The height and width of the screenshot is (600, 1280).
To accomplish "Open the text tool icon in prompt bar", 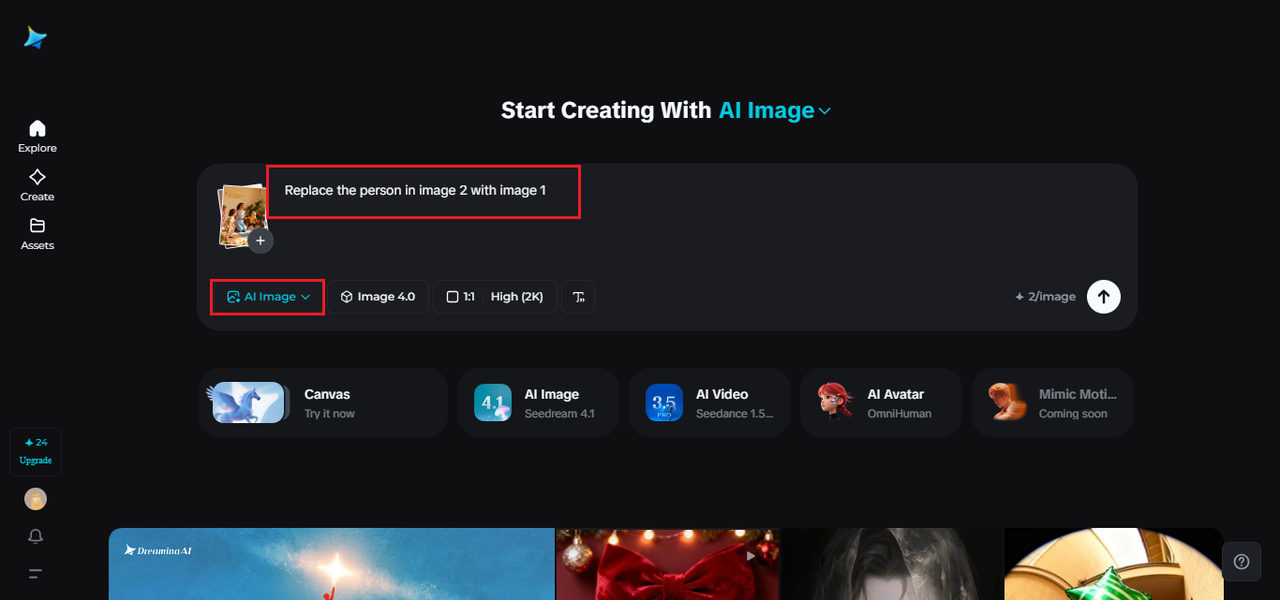I will click(x=578, y=297).
